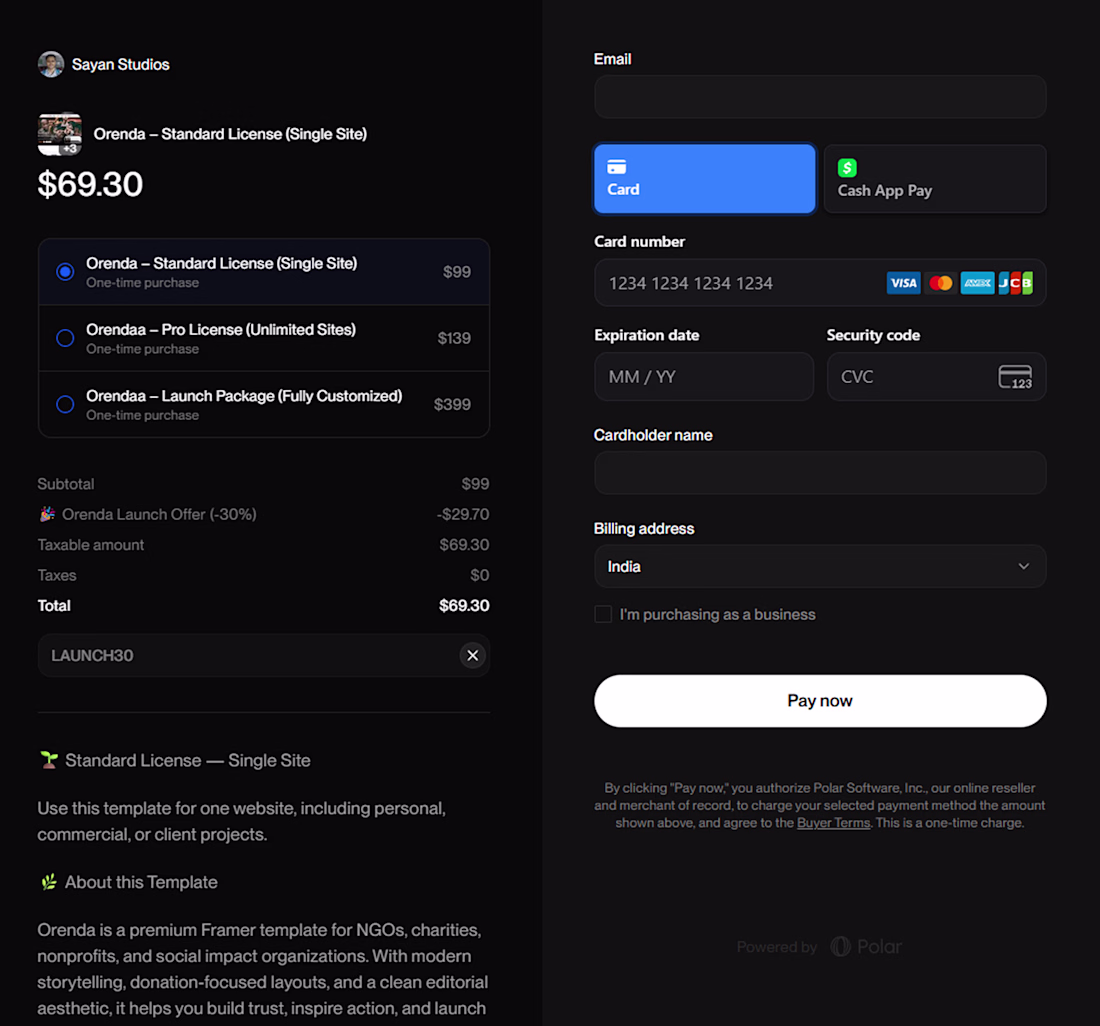Click the JCB logo icon
This screenshot has height=1026, width=1100.
tap(1015, 283)
